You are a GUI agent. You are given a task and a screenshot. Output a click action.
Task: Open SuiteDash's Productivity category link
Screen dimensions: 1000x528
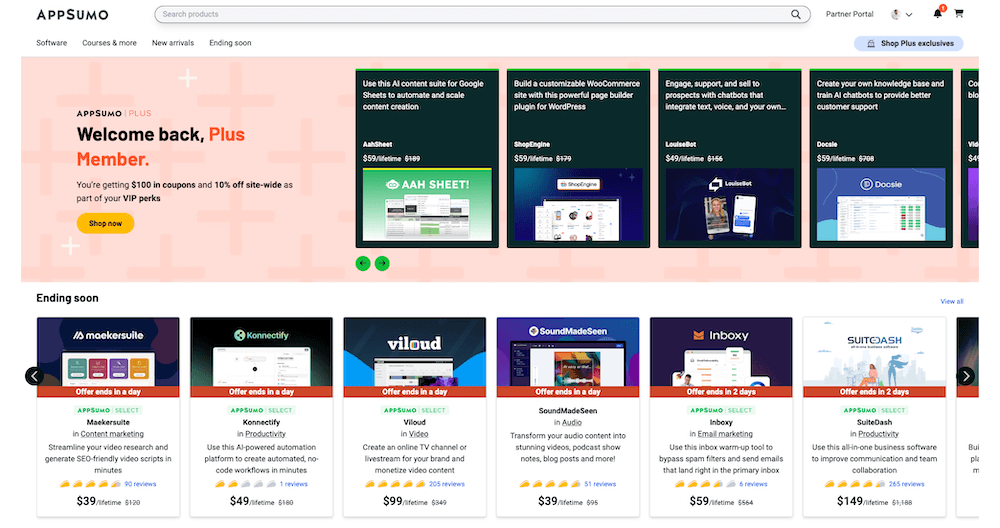[878, 434]
